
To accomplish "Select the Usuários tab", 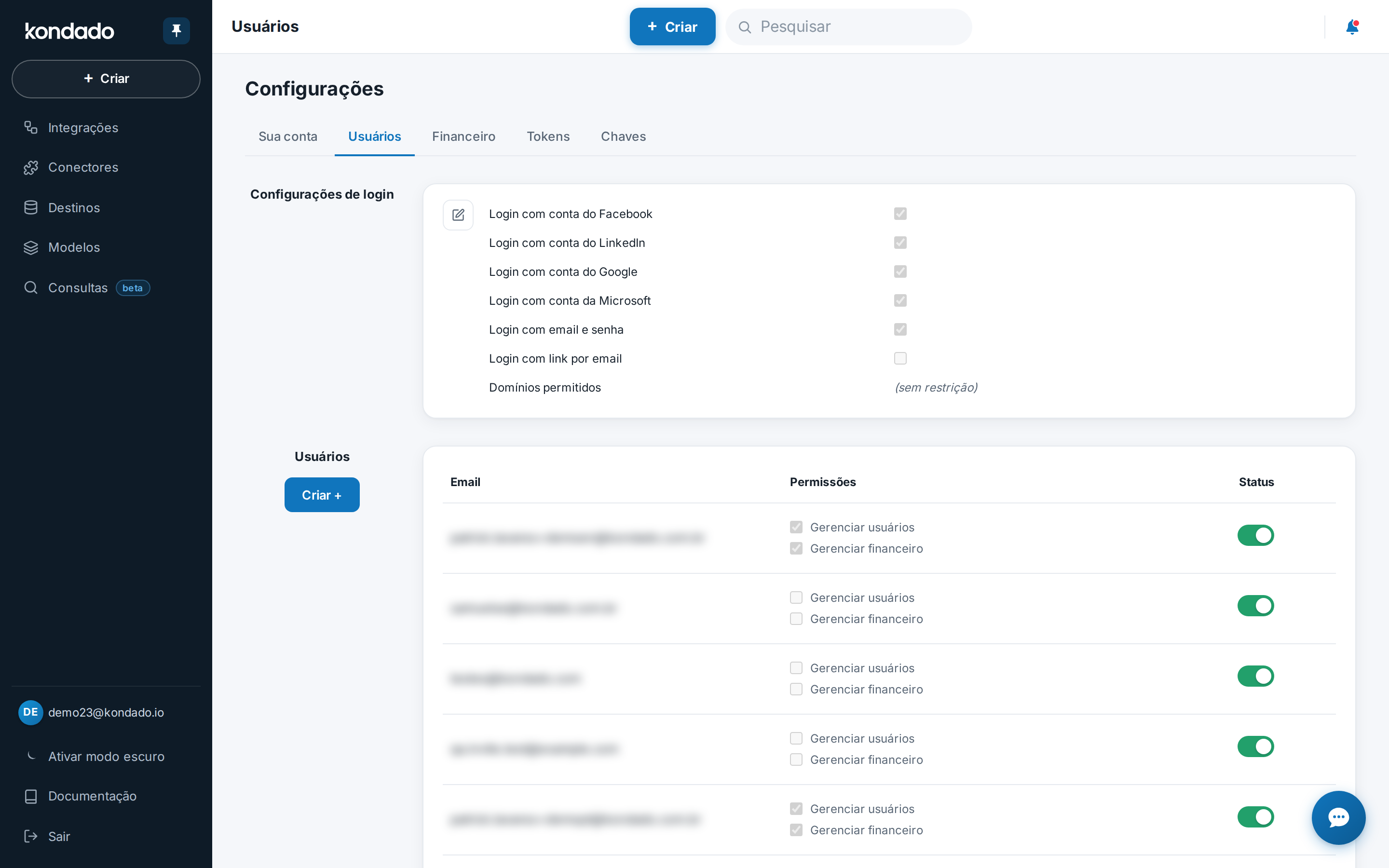I will pos(375,136).
